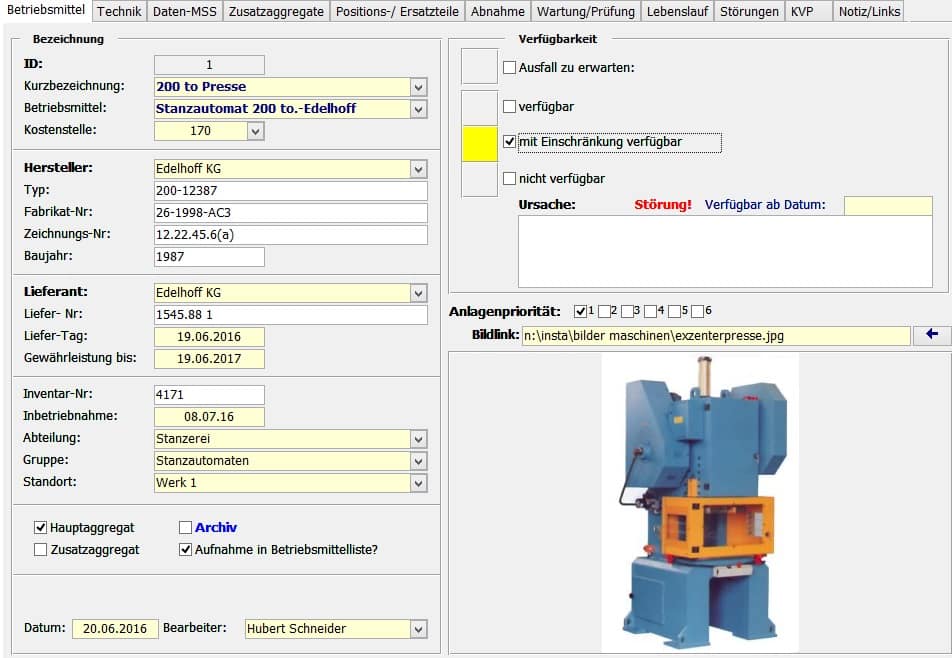Open the Standort dropdown
The height and width of the screenshot is (658, 952).
(418, 483)
